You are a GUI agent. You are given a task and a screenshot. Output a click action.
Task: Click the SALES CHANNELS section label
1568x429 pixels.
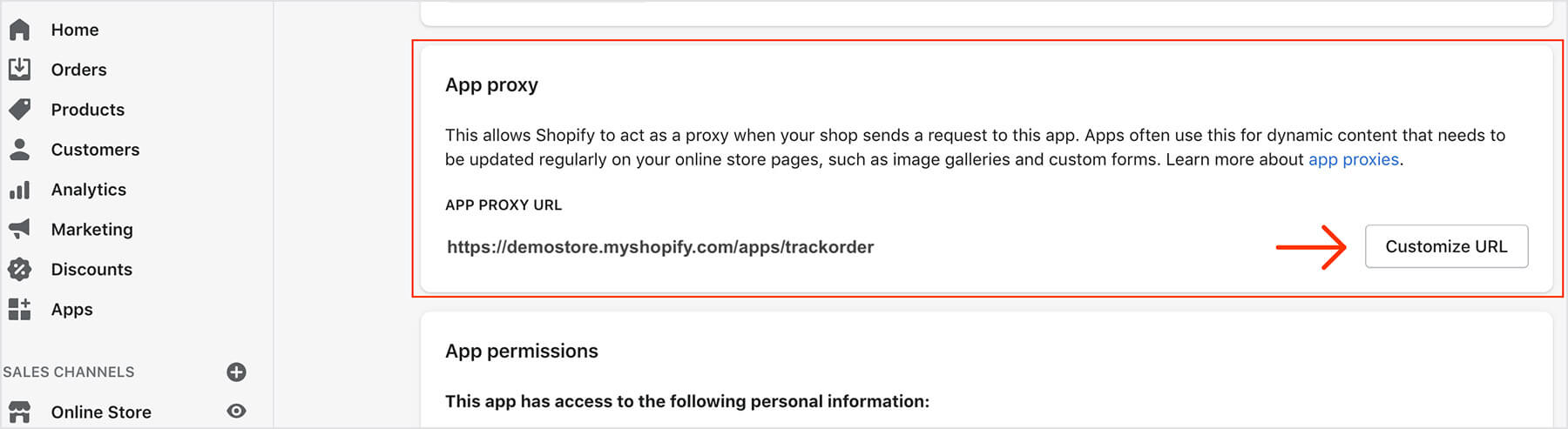(x=69, y=372)
